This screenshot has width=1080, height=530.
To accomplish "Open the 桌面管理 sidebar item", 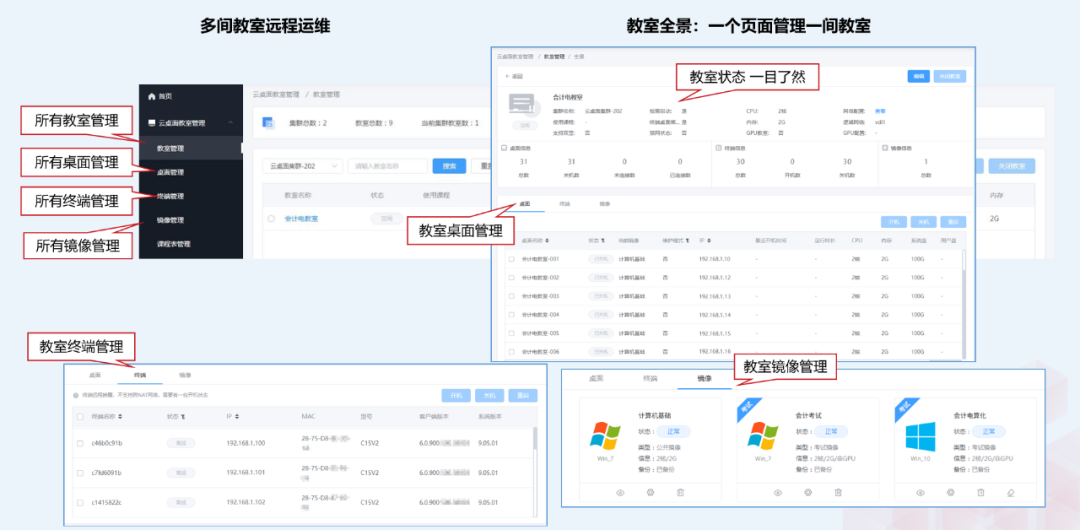I will (x=171, y=172).
